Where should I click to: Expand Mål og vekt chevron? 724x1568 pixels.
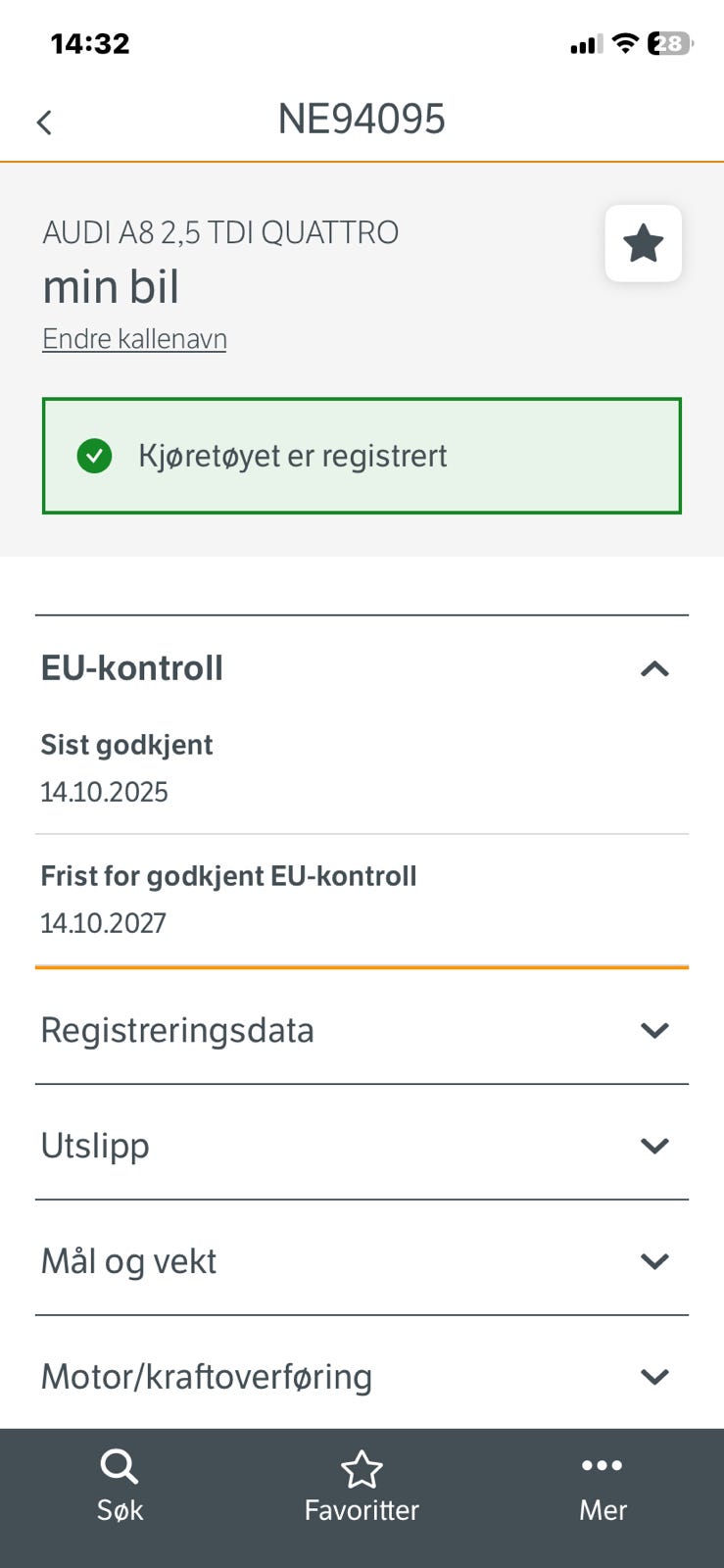click(x=654, y=1261)
